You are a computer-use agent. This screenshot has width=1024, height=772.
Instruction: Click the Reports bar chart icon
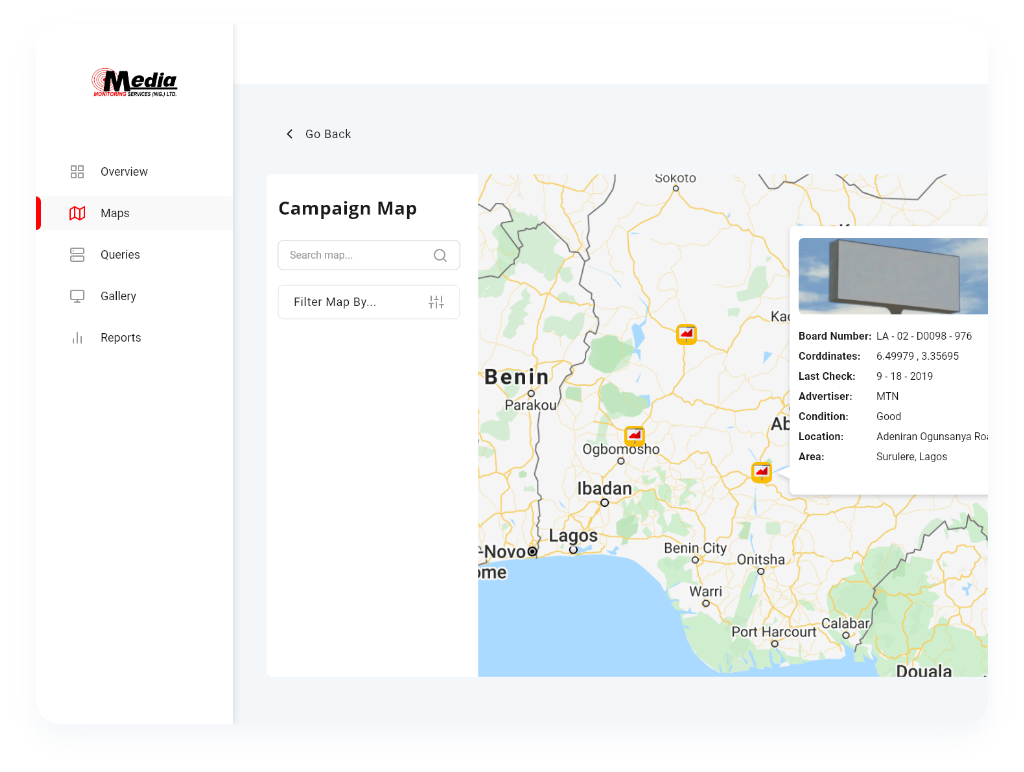tap(77, 338)
